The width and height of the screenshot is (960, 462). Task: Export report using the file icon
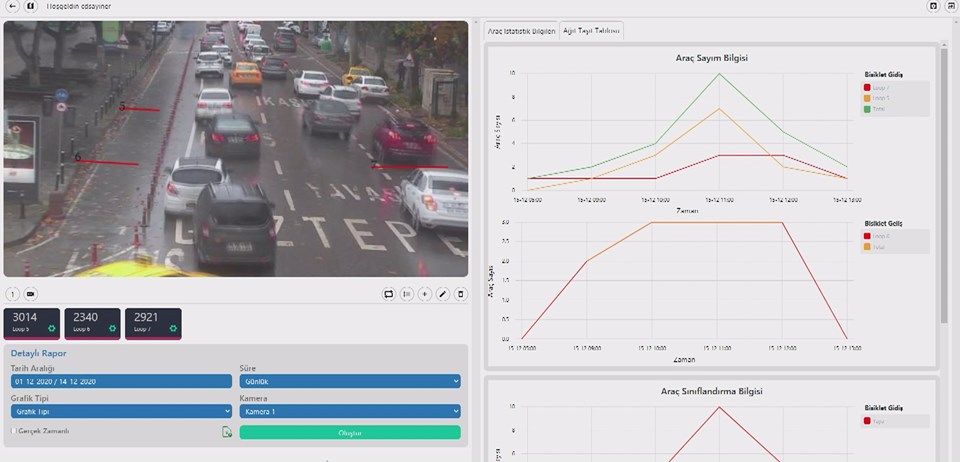227,432
